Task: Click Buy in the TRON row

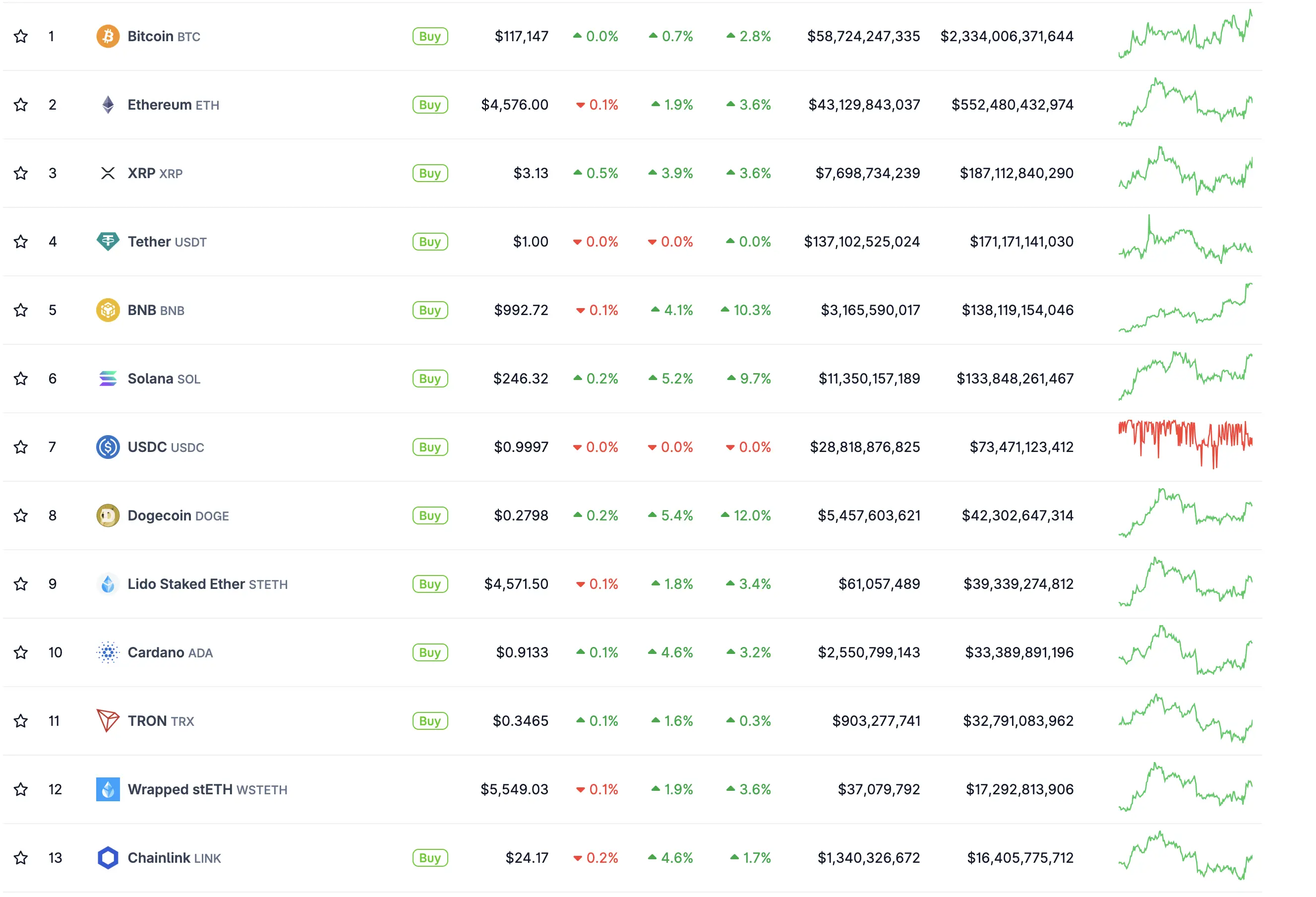Action: click(430, 721)
